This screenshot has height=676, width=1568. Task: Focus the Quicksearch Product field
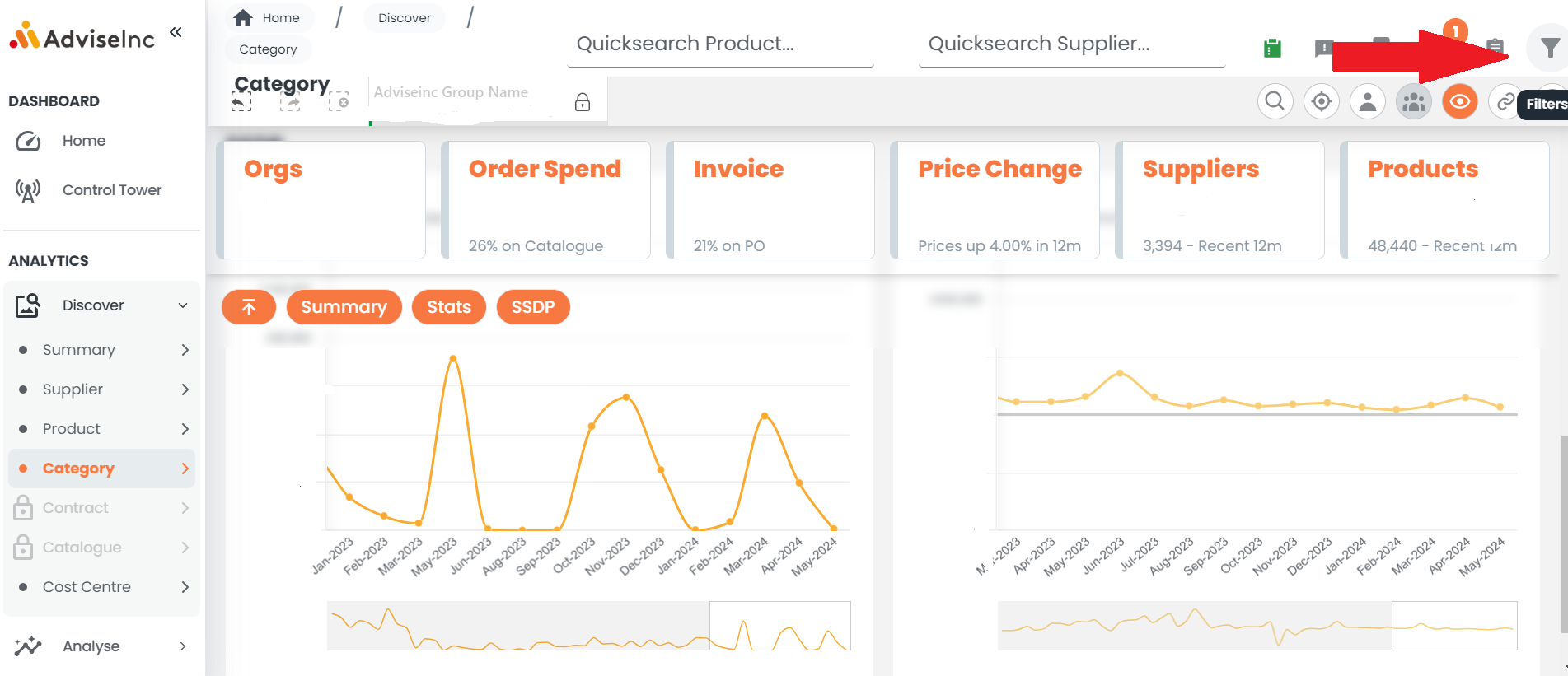pyautogui.click(x=720, y=44)
